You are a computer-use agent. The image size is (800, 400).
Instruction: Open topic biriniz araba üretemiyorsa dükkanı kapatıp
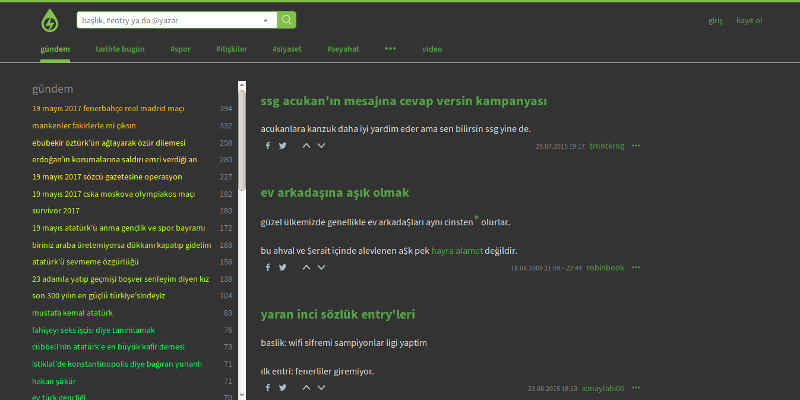click(x=121, y=245)
